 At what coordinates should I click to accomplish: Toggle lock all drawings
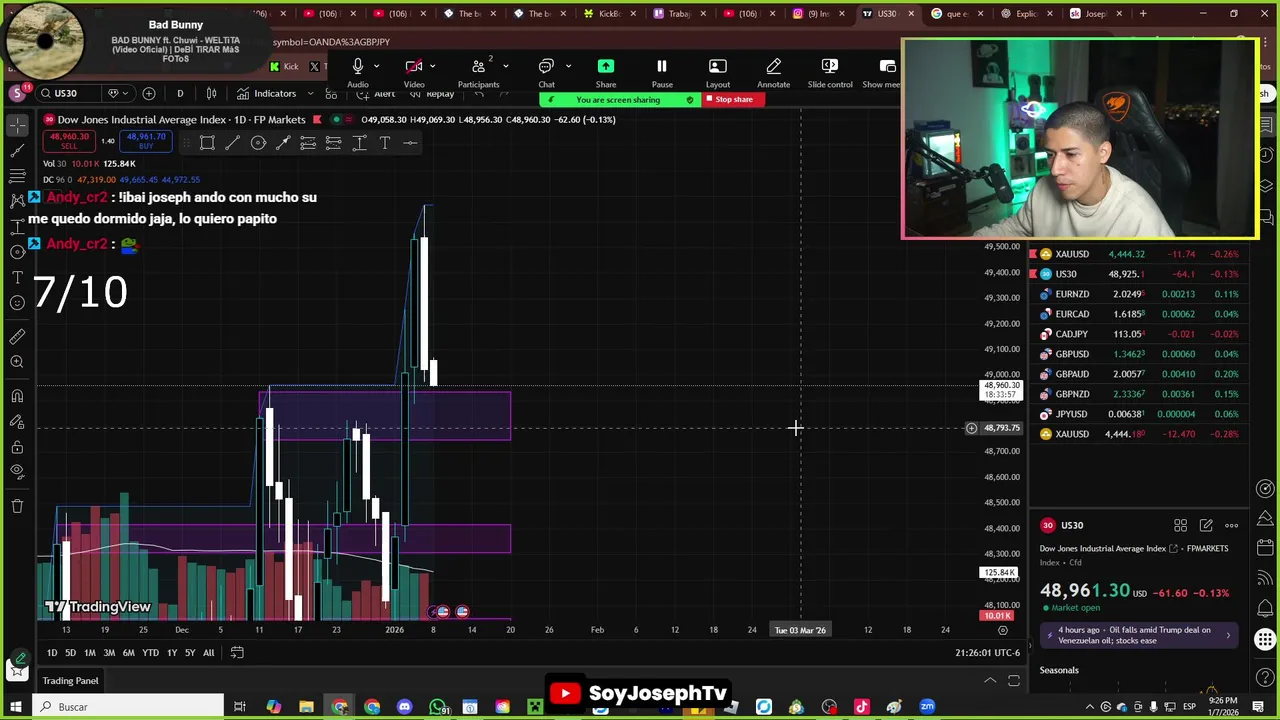click(17, 447)
